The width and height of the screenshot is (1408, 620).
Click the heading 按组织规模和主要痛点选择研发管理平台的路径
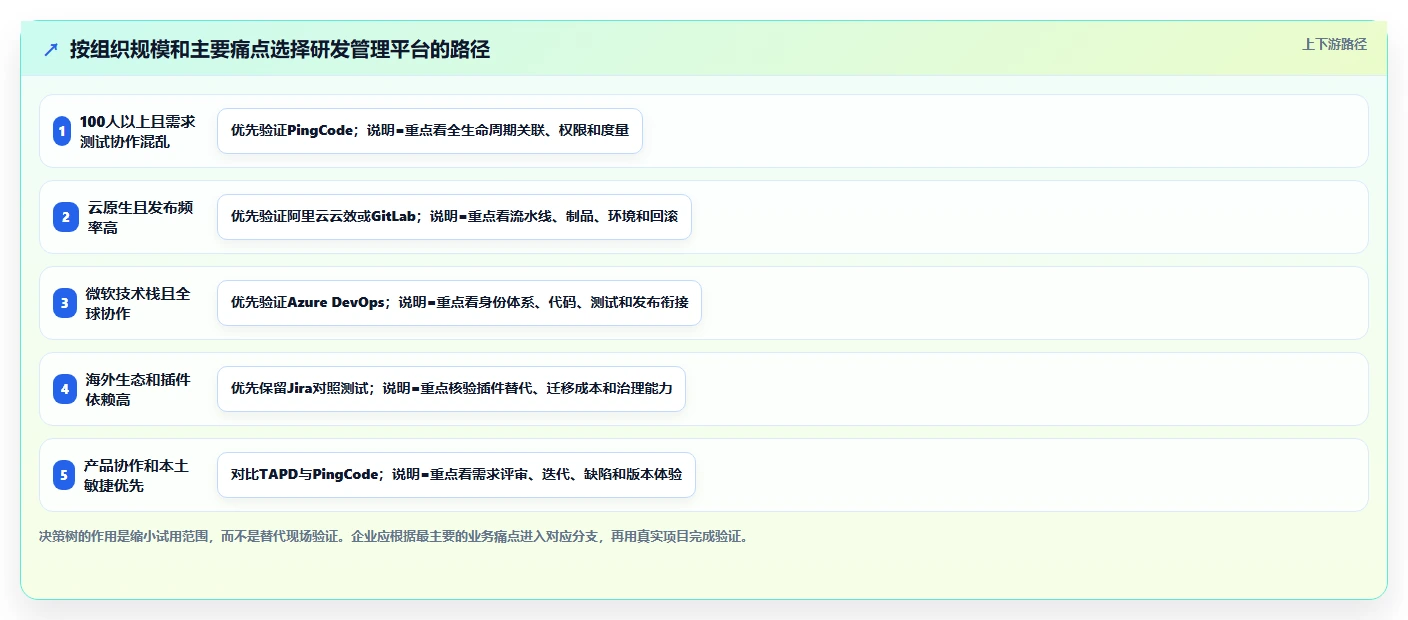click(280, 49)
